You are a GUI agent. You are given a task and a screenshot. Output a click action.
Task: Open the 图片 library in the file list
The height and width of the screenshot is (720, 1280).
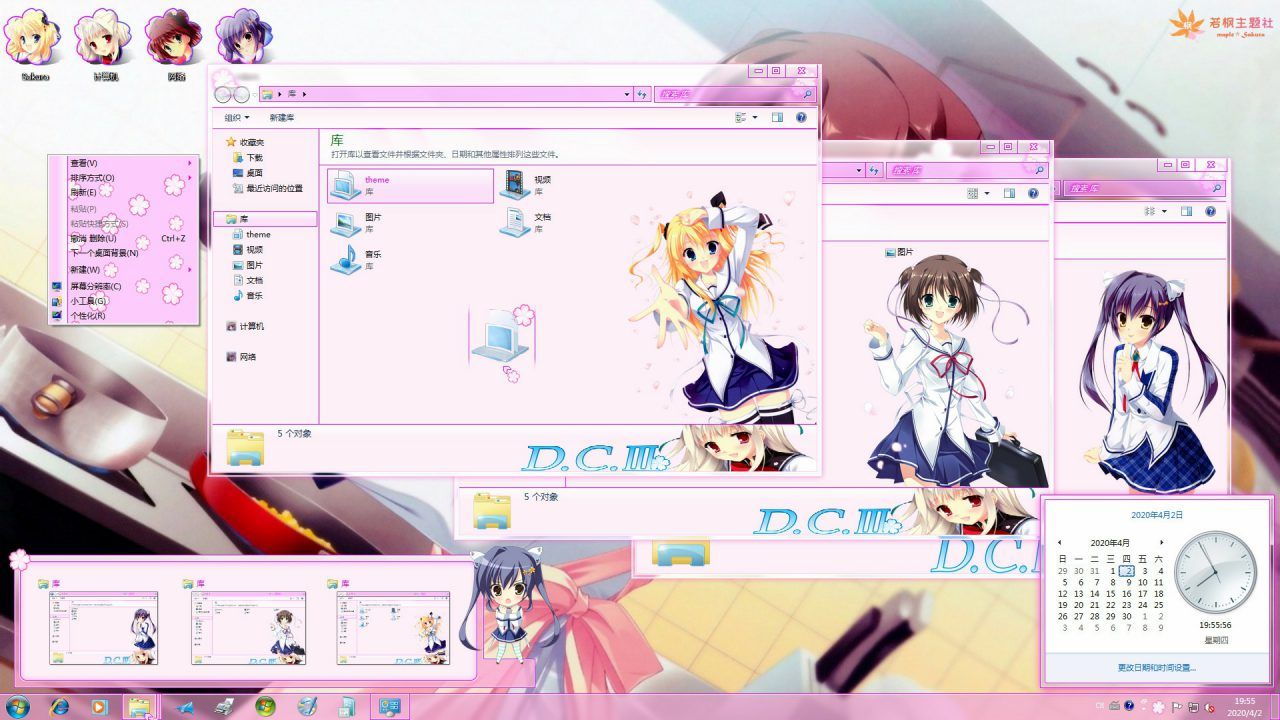click(358, 222)
